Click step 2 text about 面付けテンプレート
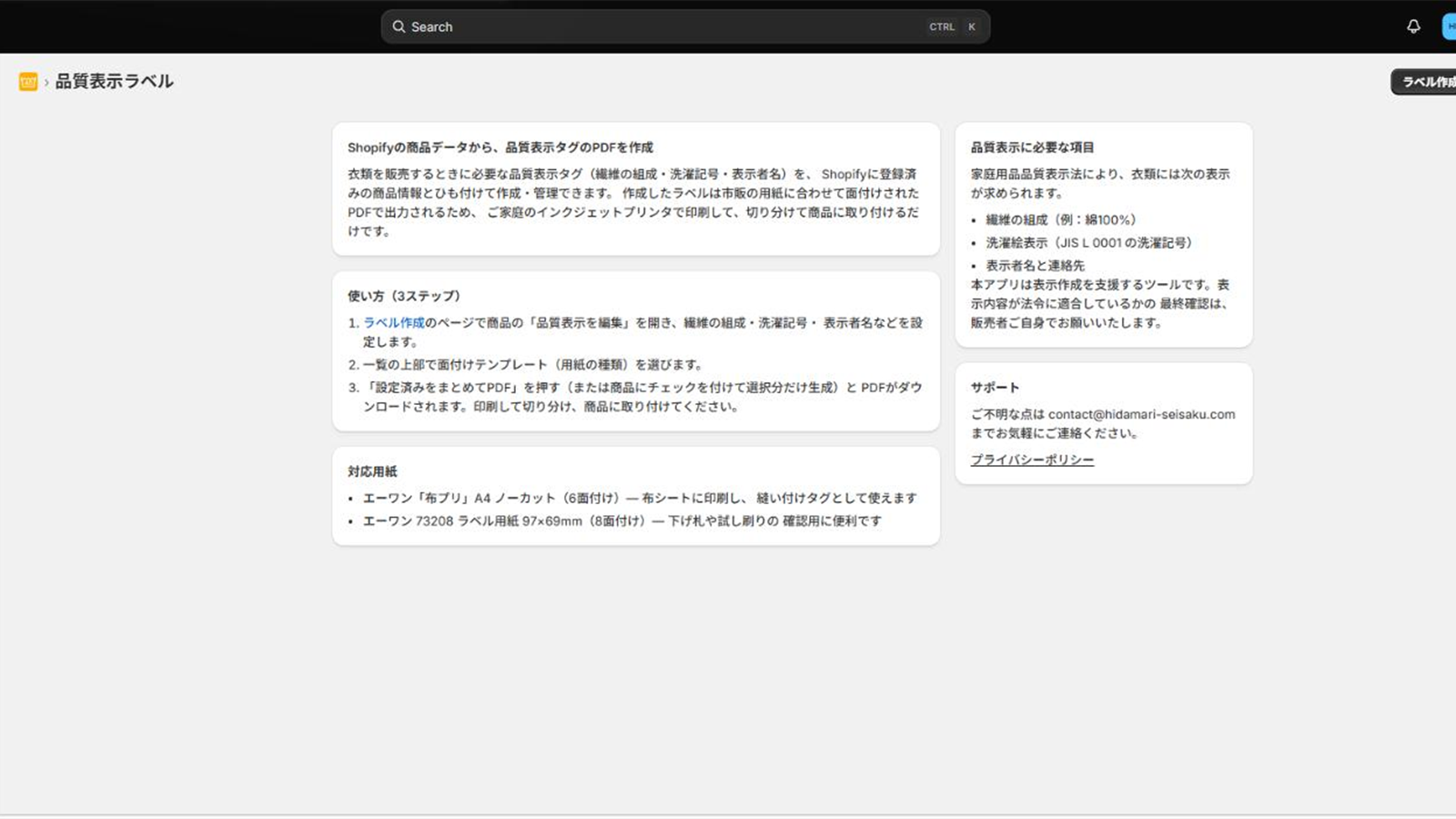The image size is (1456, 819). coord(533,364)
